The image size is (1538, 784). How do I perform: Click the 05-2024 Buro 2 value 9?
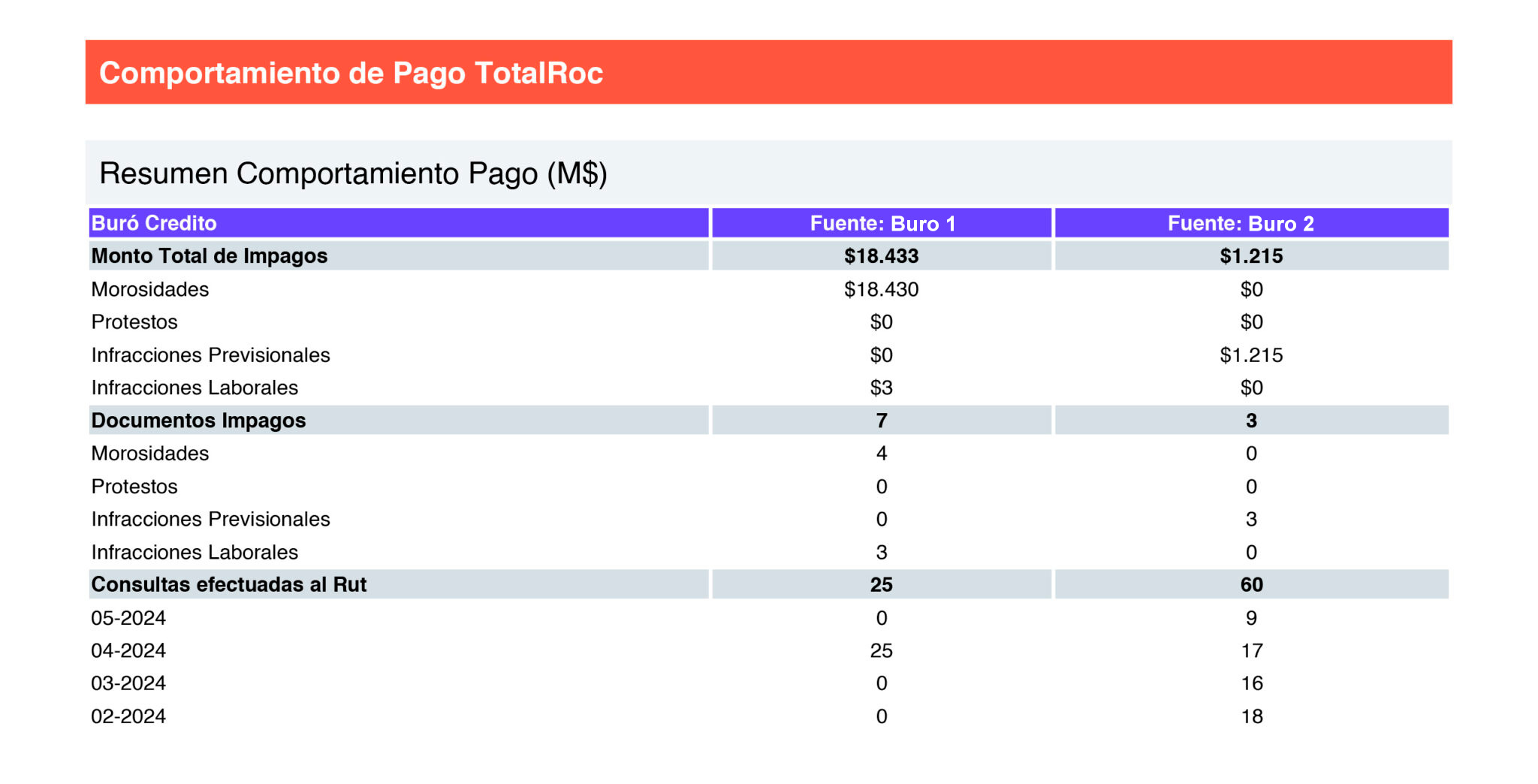[1251, 618]
